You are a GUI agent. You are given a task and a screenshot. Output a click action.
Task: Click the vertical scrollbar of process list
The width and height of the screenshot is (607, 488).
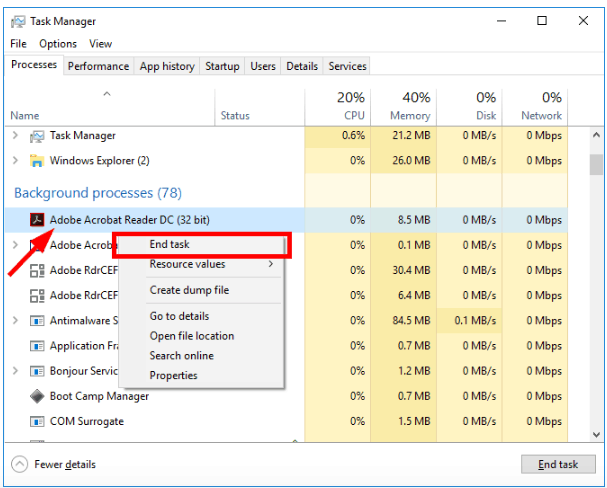coord(596,164)
